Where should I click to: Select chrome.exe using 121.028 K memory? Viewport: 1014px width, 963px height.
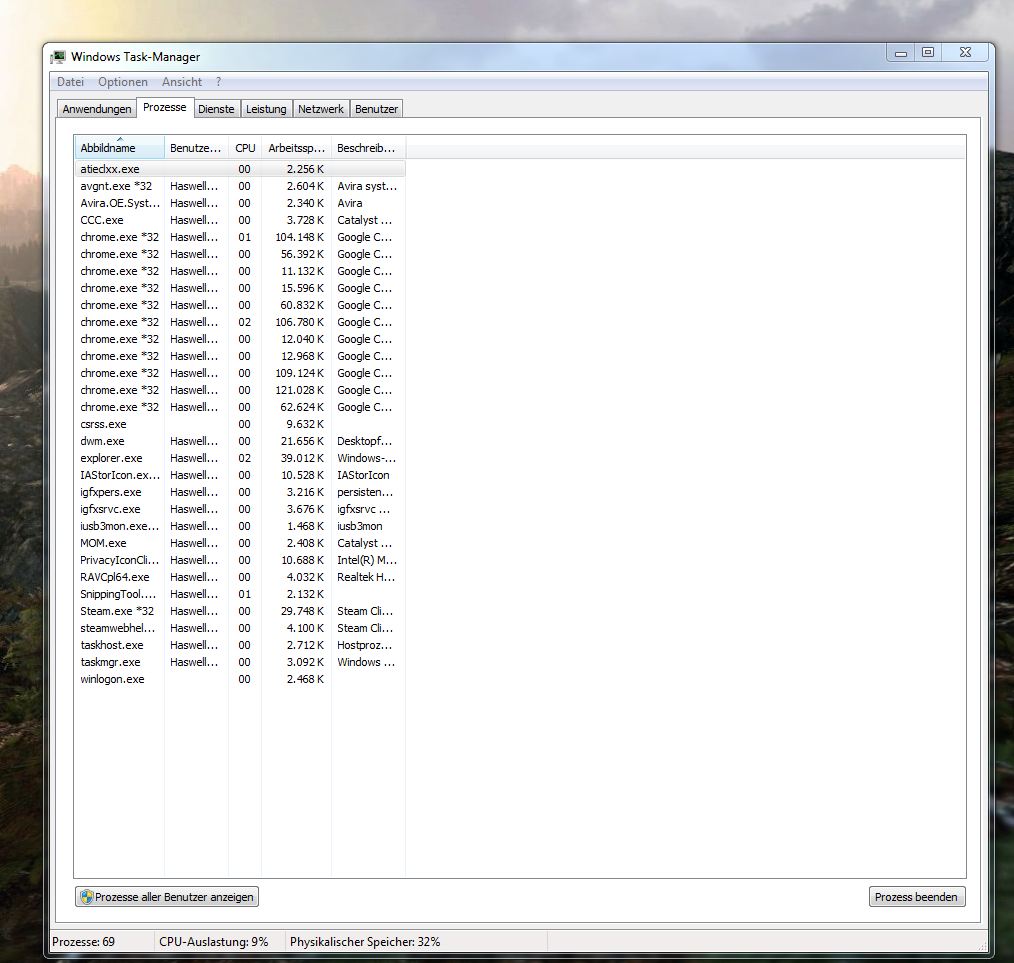240,390
